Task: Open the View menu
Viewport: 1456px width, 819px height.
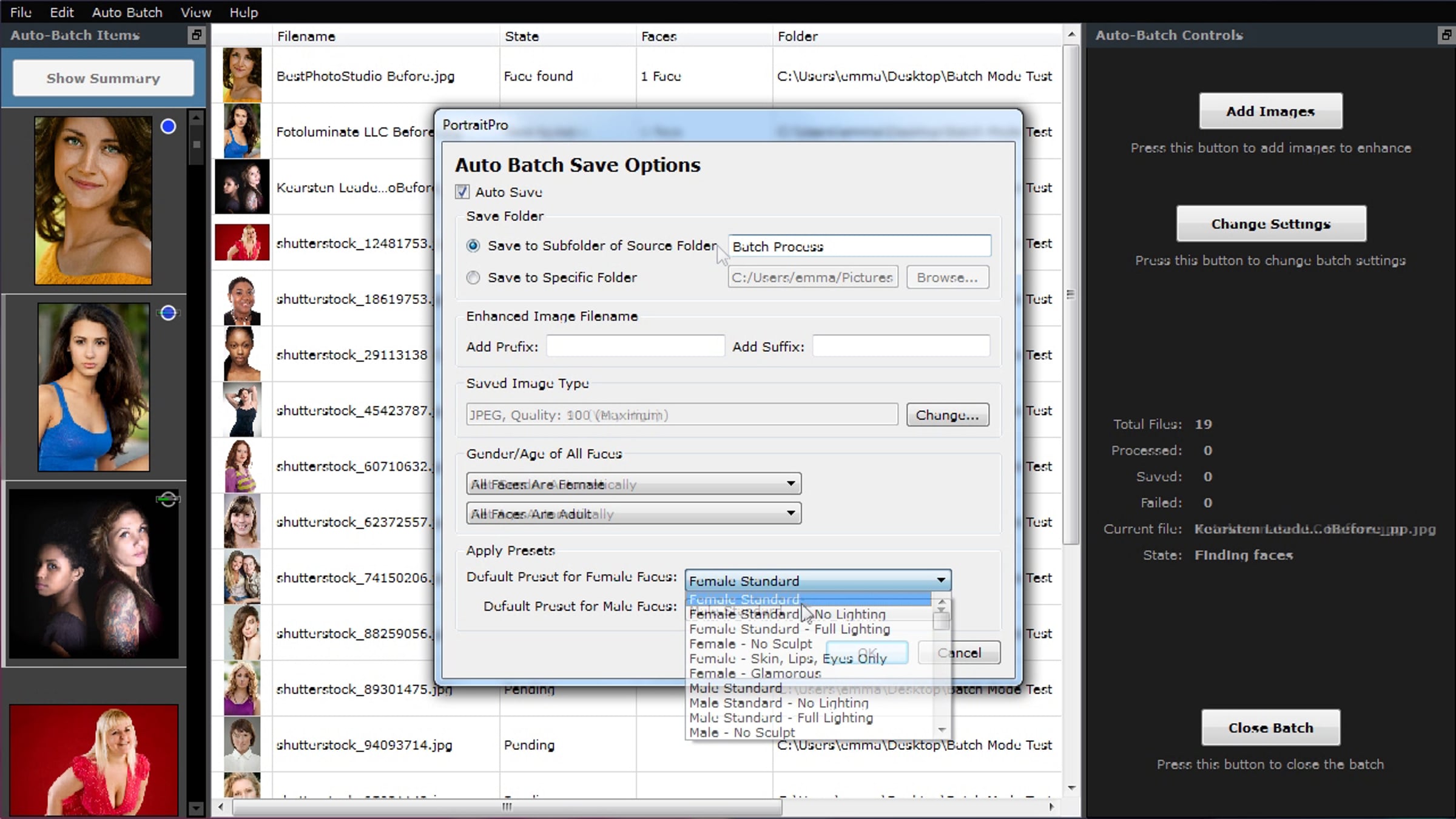Action: point(195,12)
